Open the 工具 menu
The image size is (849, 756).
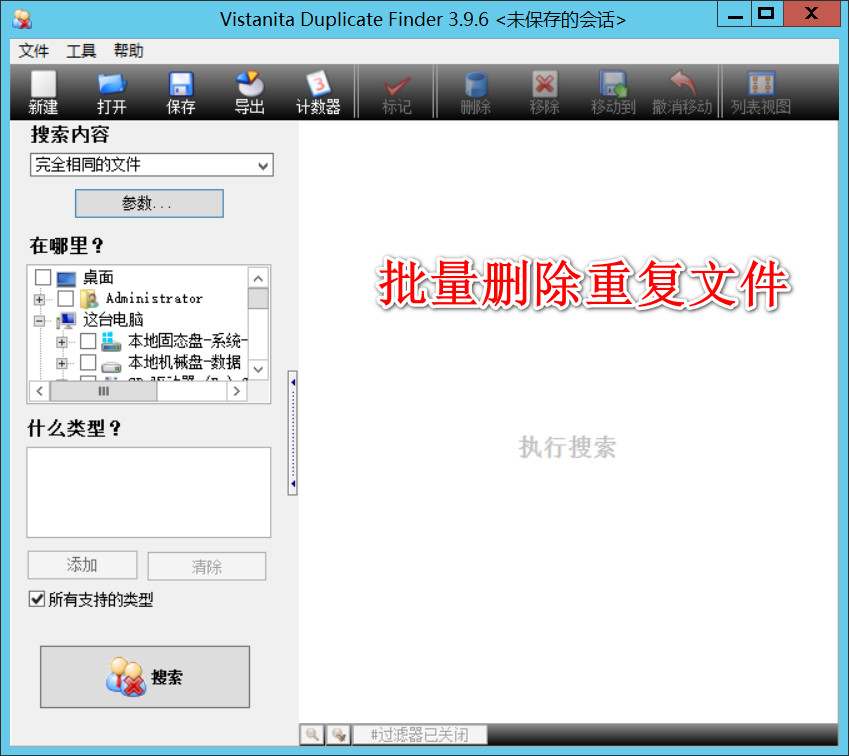81,51
